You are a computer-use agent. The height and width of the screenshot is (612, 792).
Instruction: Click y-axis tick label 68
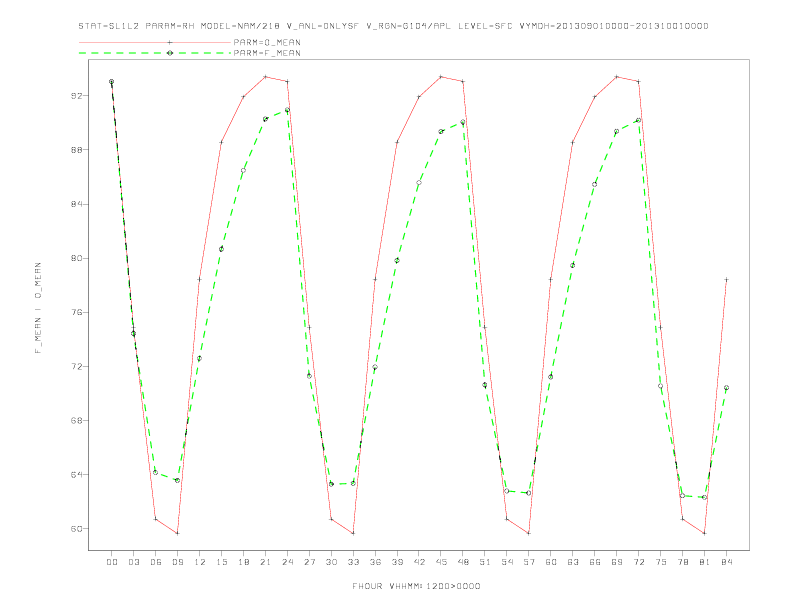[x=77, y=421]
